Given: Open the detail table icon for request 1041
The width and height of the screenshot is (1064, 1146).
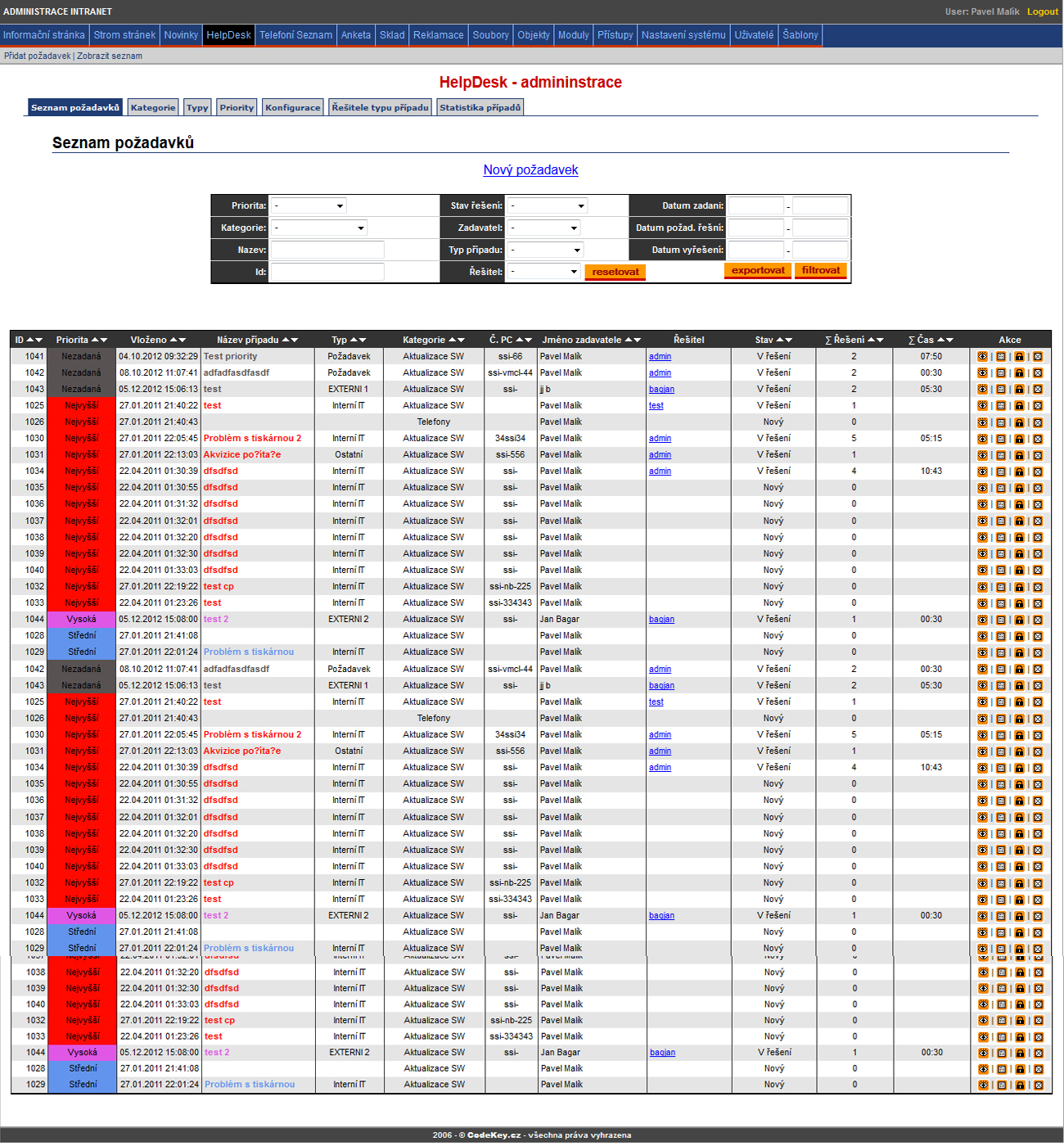Looking at the screenshot, I should point(1001,357).
